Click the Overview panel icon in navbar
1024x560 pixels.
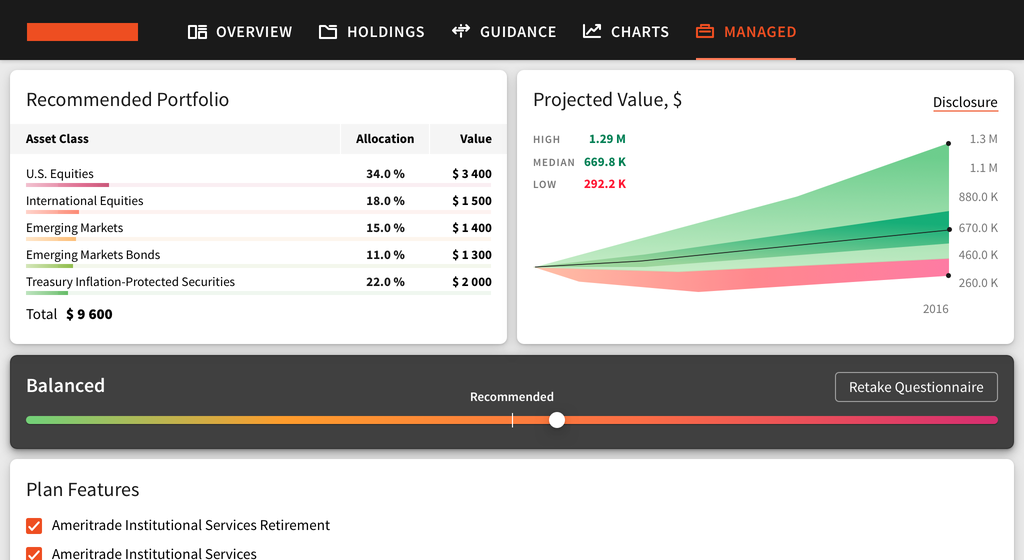click(x=197, y=32)
